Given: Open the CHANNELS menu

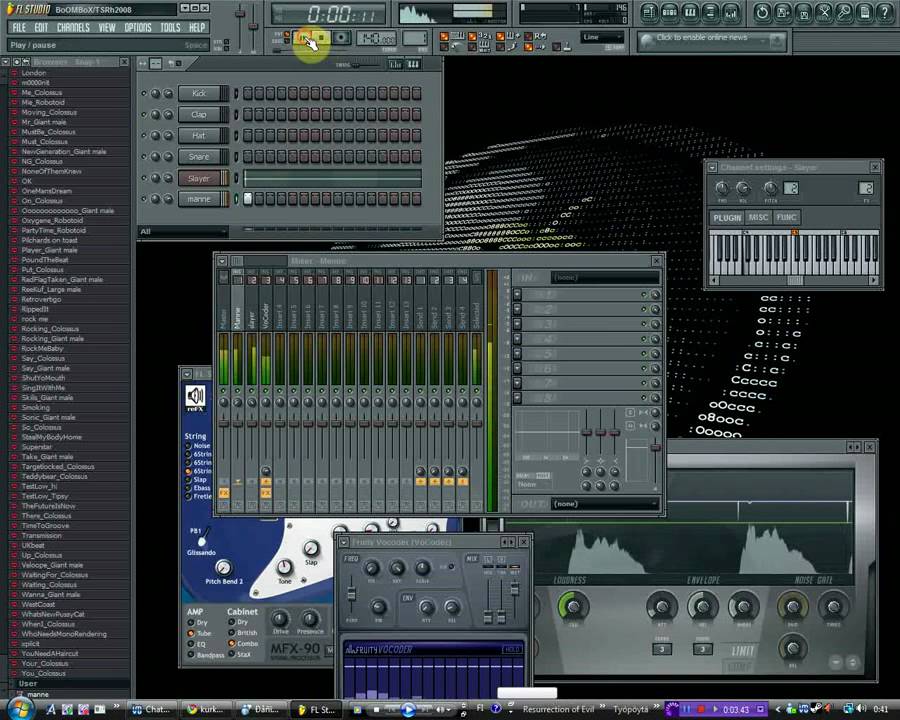Looking at the screenshot, I should click(73, 28).
